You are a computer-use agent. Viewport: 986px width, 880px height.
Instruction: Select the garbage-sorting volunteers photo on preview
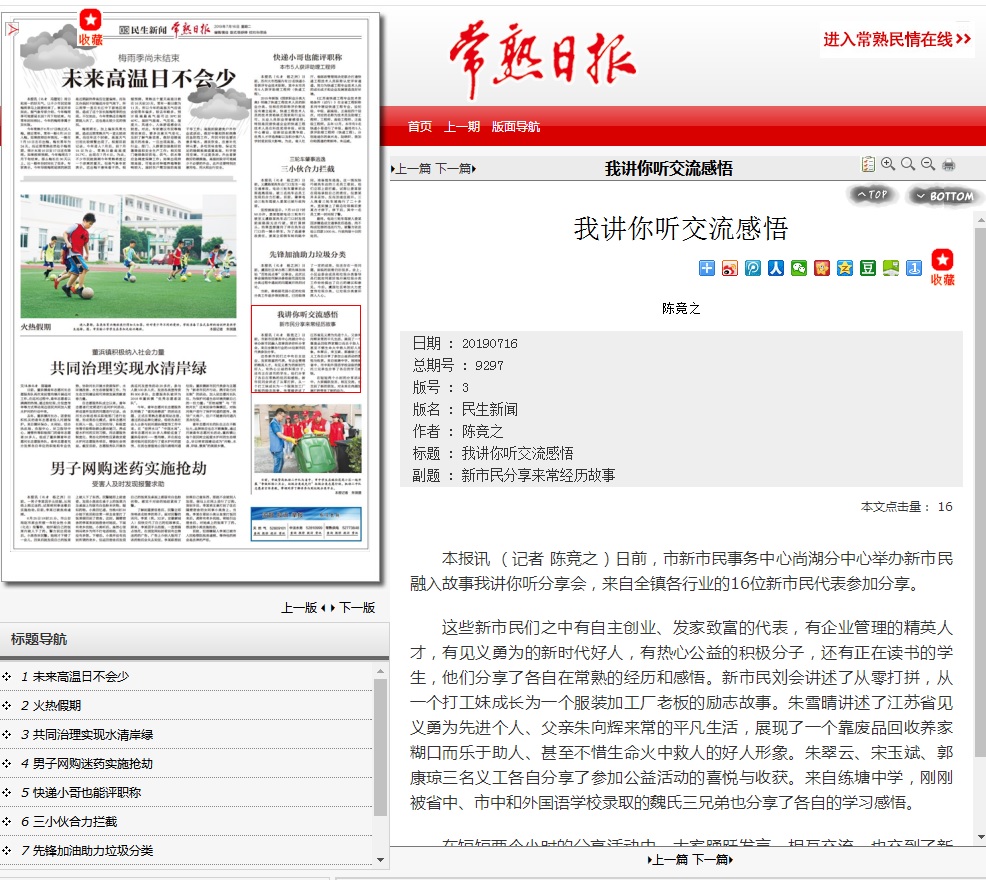[x=307, y=438]
